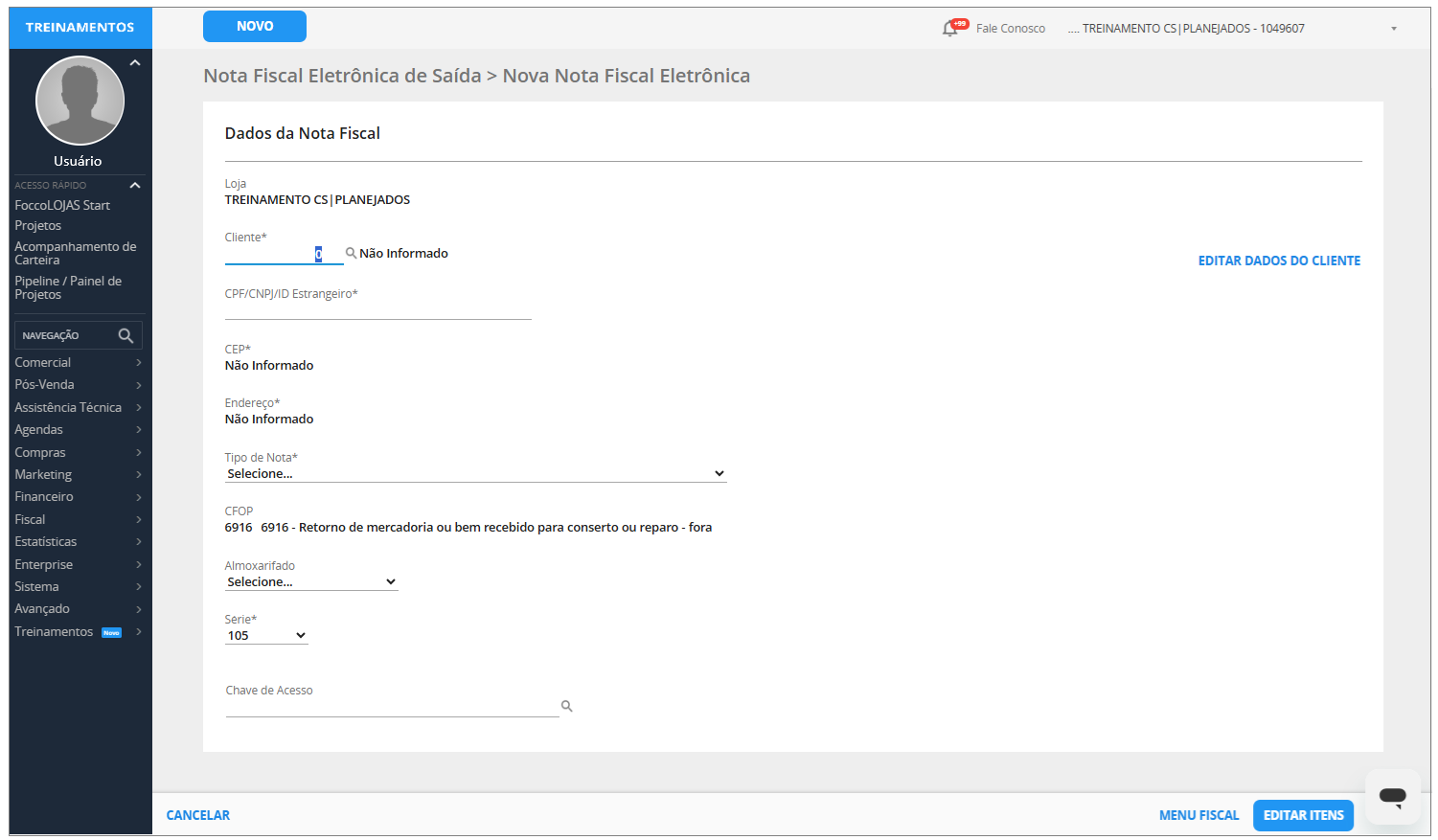
Task: Open the chat widget bubble
Action: 1392,796
